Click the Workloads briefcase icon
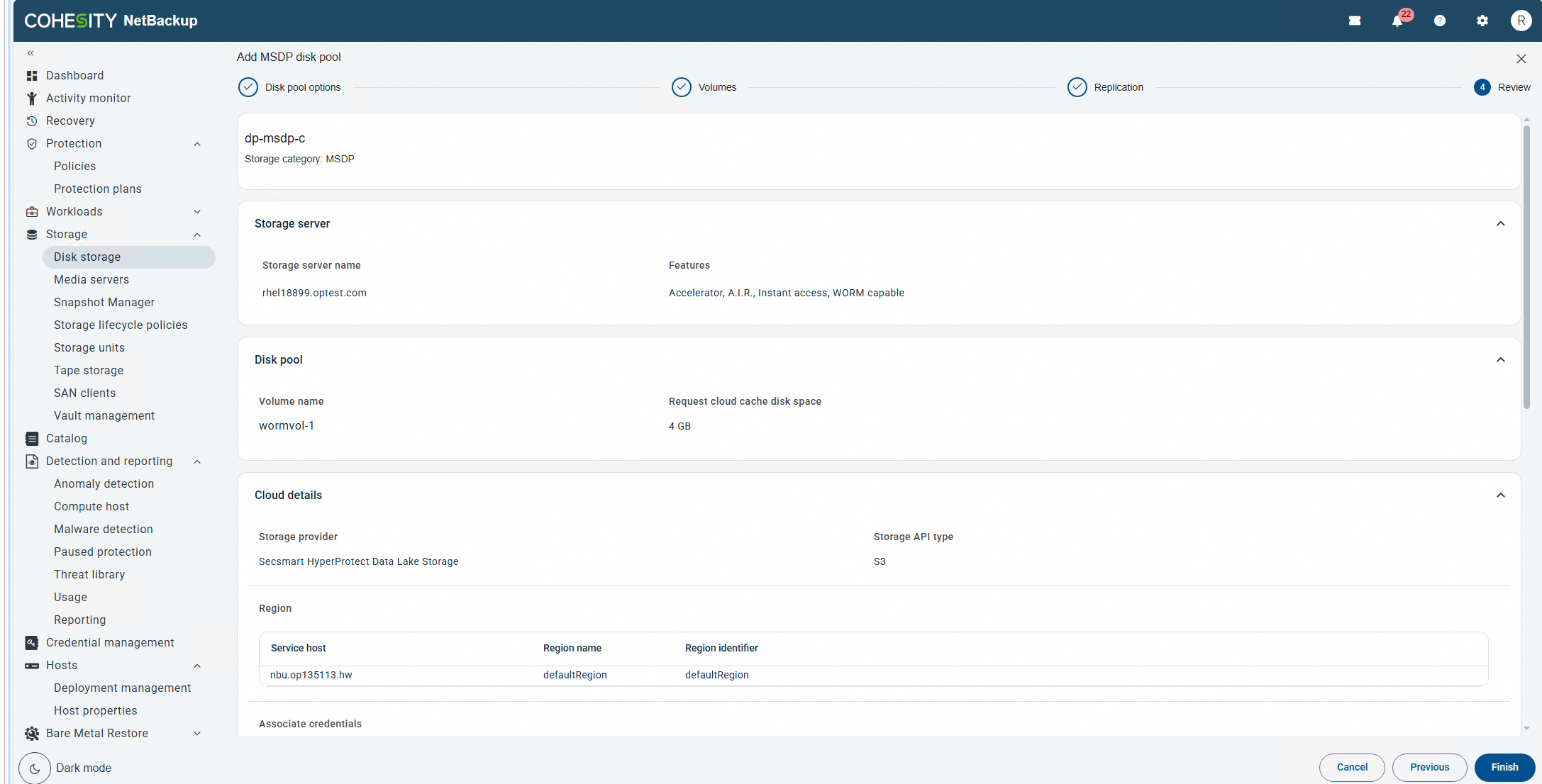Screen dimensions: 1542x784 (x=32, y=211)
